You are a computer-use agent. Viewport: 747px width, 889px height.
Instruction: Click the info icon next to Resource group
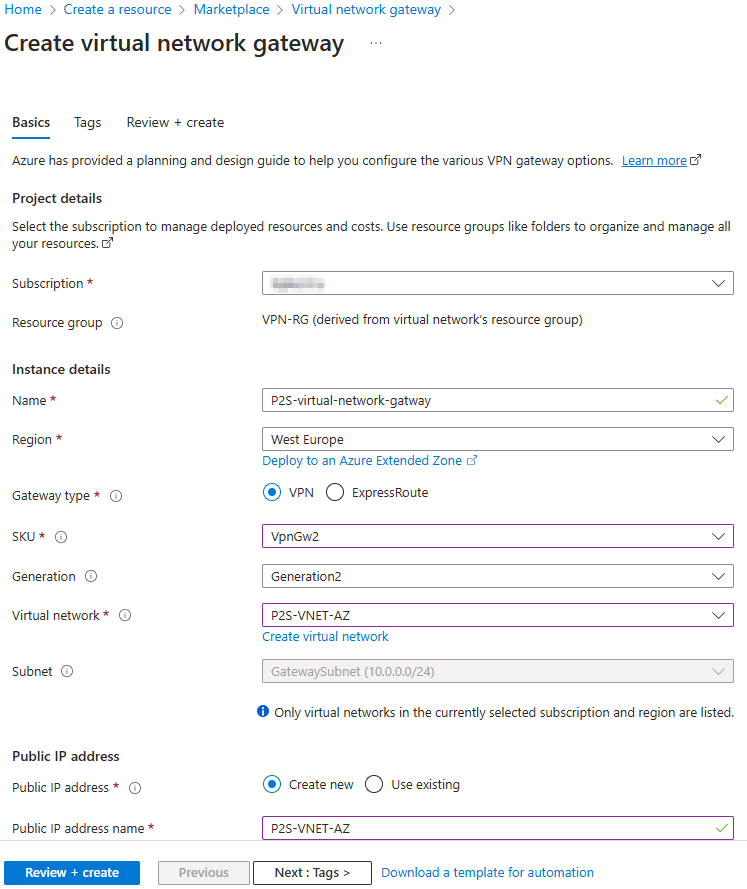coord(117,323)
